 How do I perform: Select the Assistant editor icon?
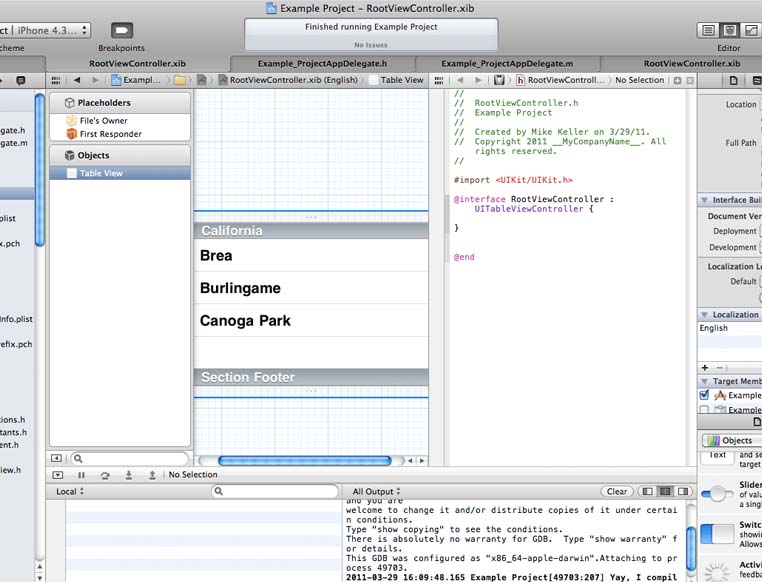tap(729, 31)
